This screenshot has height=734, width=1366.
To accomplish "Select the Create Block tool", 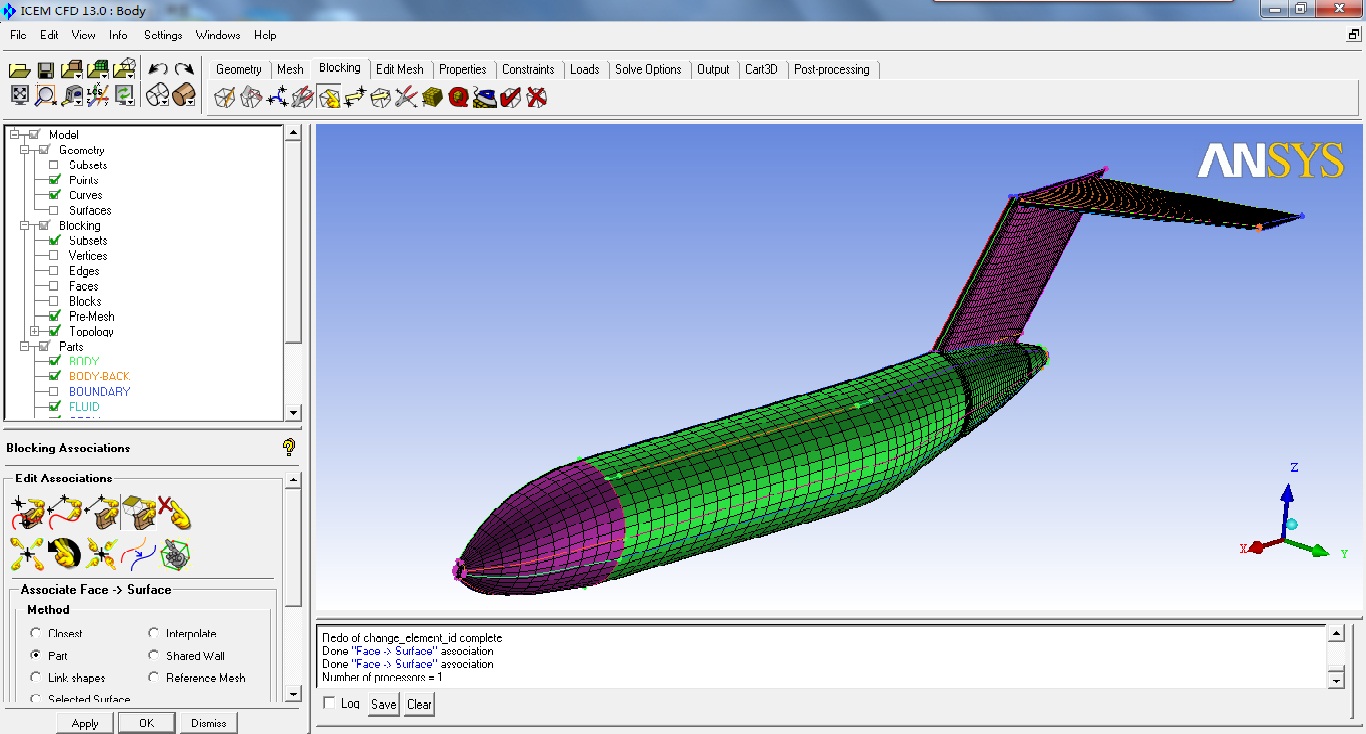I will (225, 97).
